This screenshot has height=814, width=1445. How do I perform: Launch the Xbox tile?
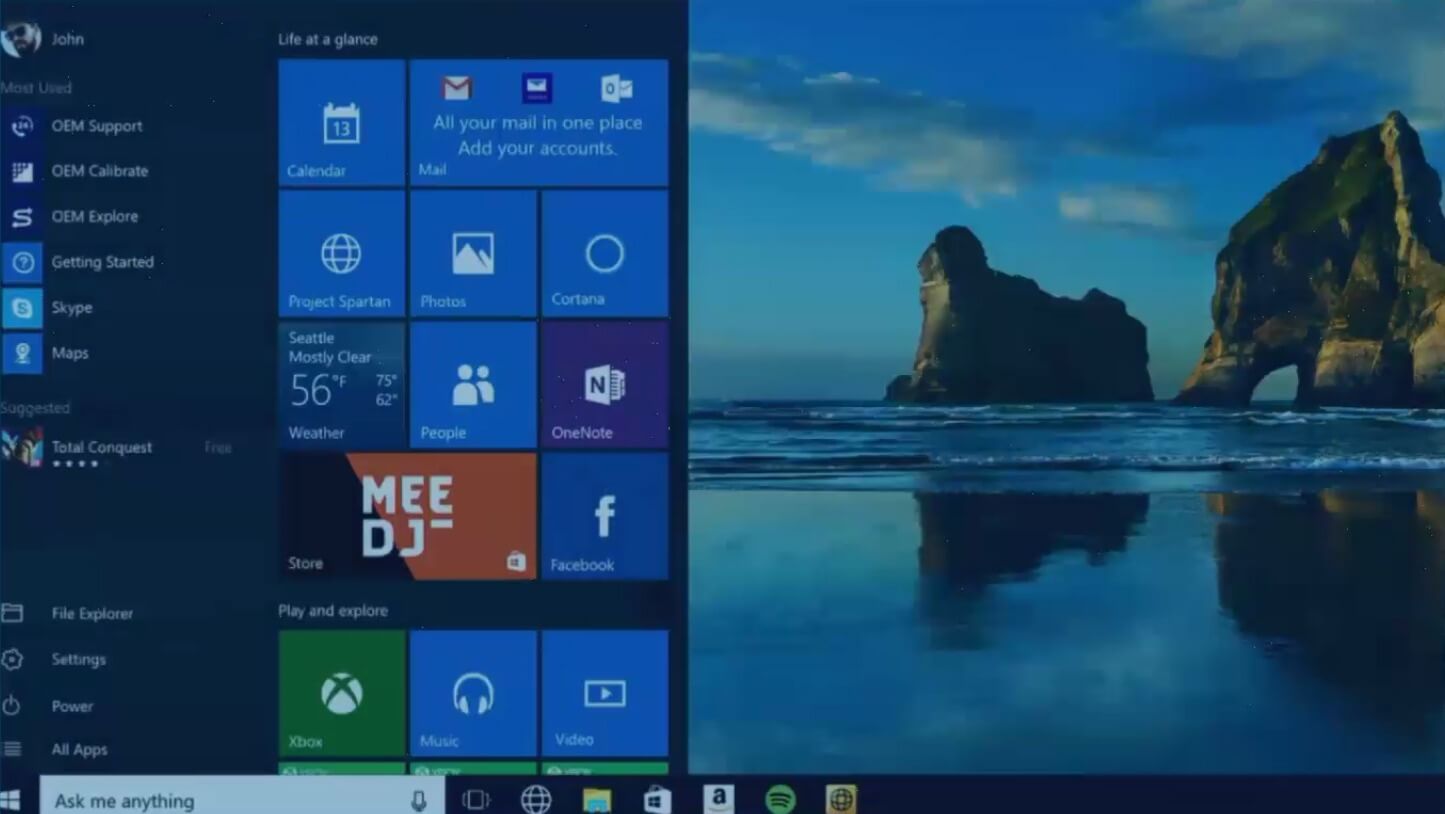pos(341,693)
